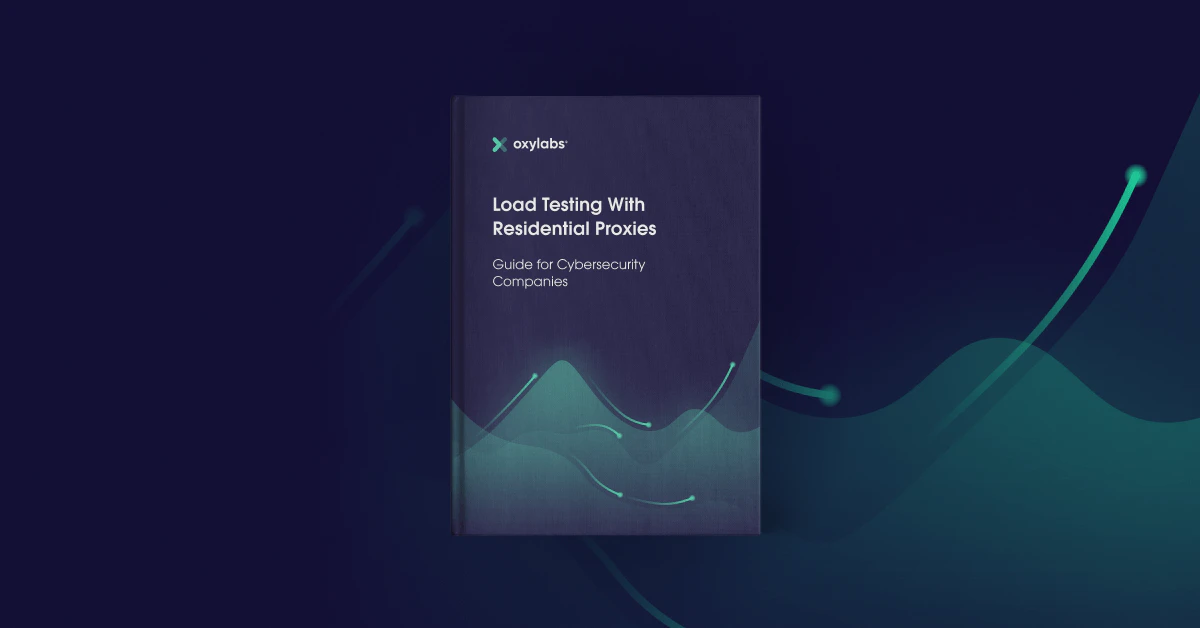Select the title "Load Testing With Residential Proxies"
The image size is (1200, 628).
[x=574, y=216]
